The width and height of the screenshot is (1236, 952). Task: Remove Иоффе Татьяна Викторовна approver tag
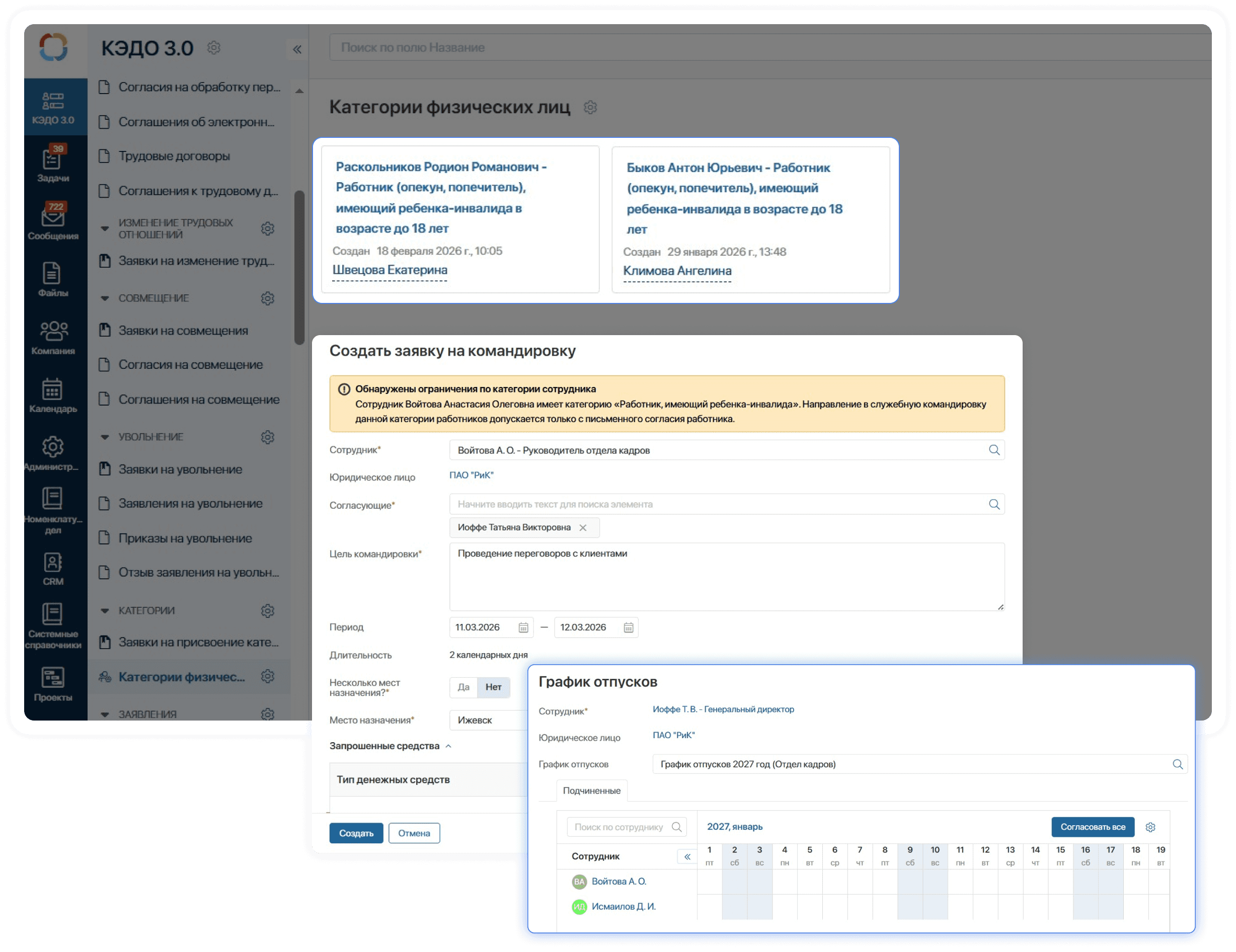tap(583, 527)
